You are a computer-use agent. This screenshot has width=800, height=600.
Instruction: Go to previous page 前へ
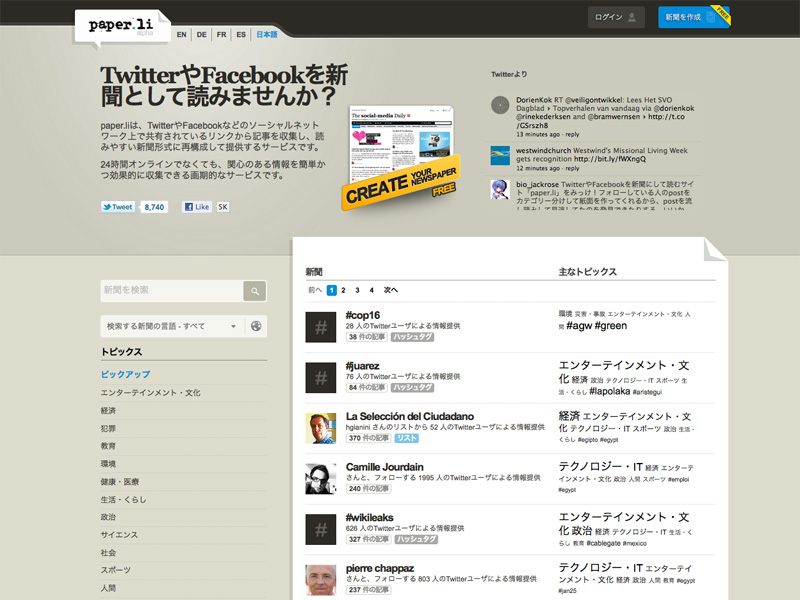tap(315, 290)
